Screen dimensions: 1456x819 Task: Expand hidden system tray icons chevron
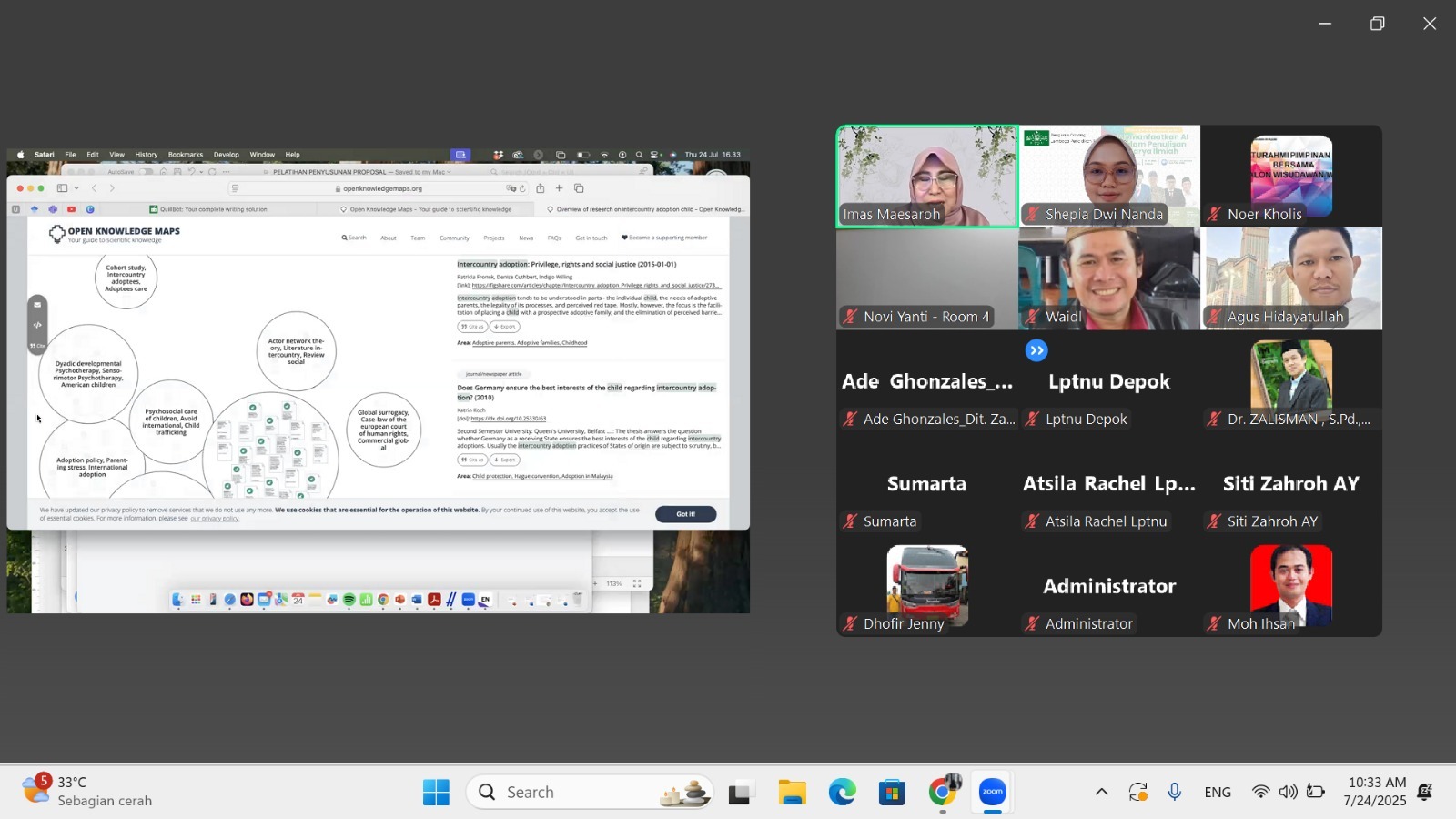tap(1101, 792)
